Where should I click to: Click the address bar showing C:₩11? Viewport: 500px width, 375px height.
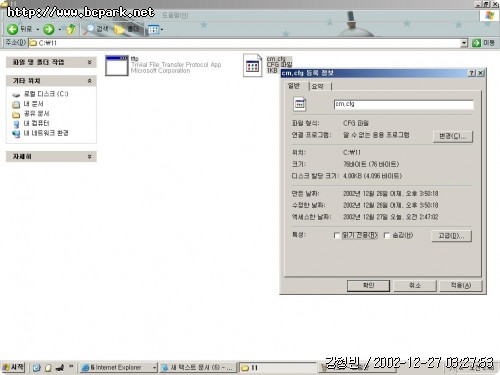pos(245,43)
